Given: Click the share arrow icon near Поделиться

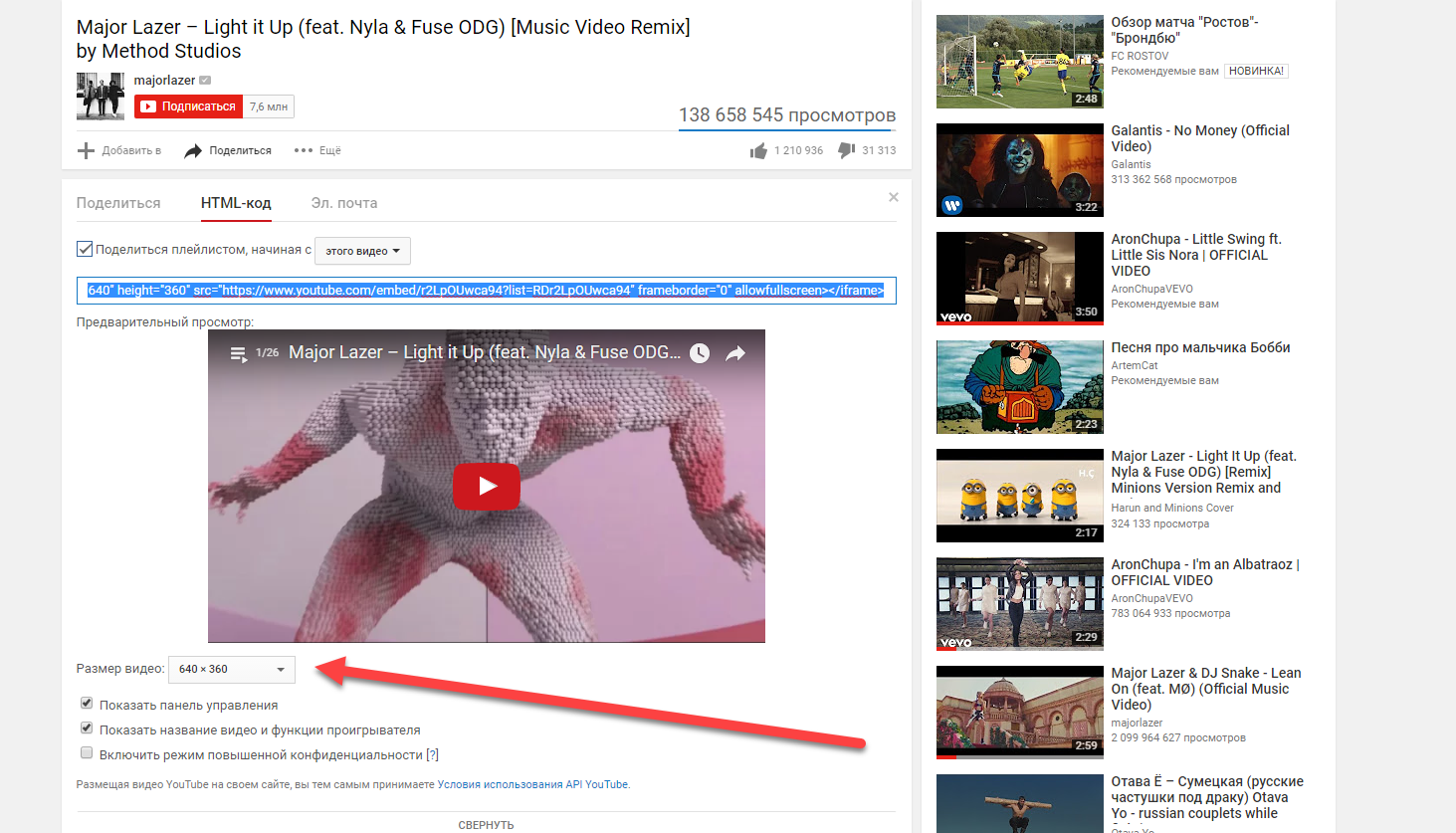Looking at the screenshot, I should [193, 151].
